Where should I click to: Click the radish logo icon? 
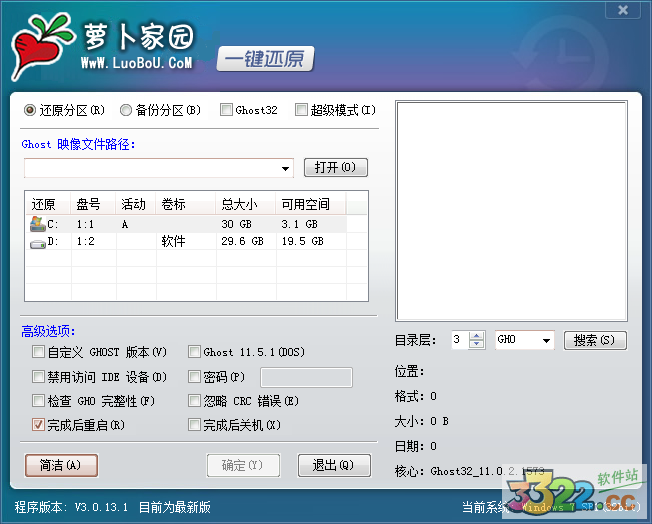click(41, 47)
